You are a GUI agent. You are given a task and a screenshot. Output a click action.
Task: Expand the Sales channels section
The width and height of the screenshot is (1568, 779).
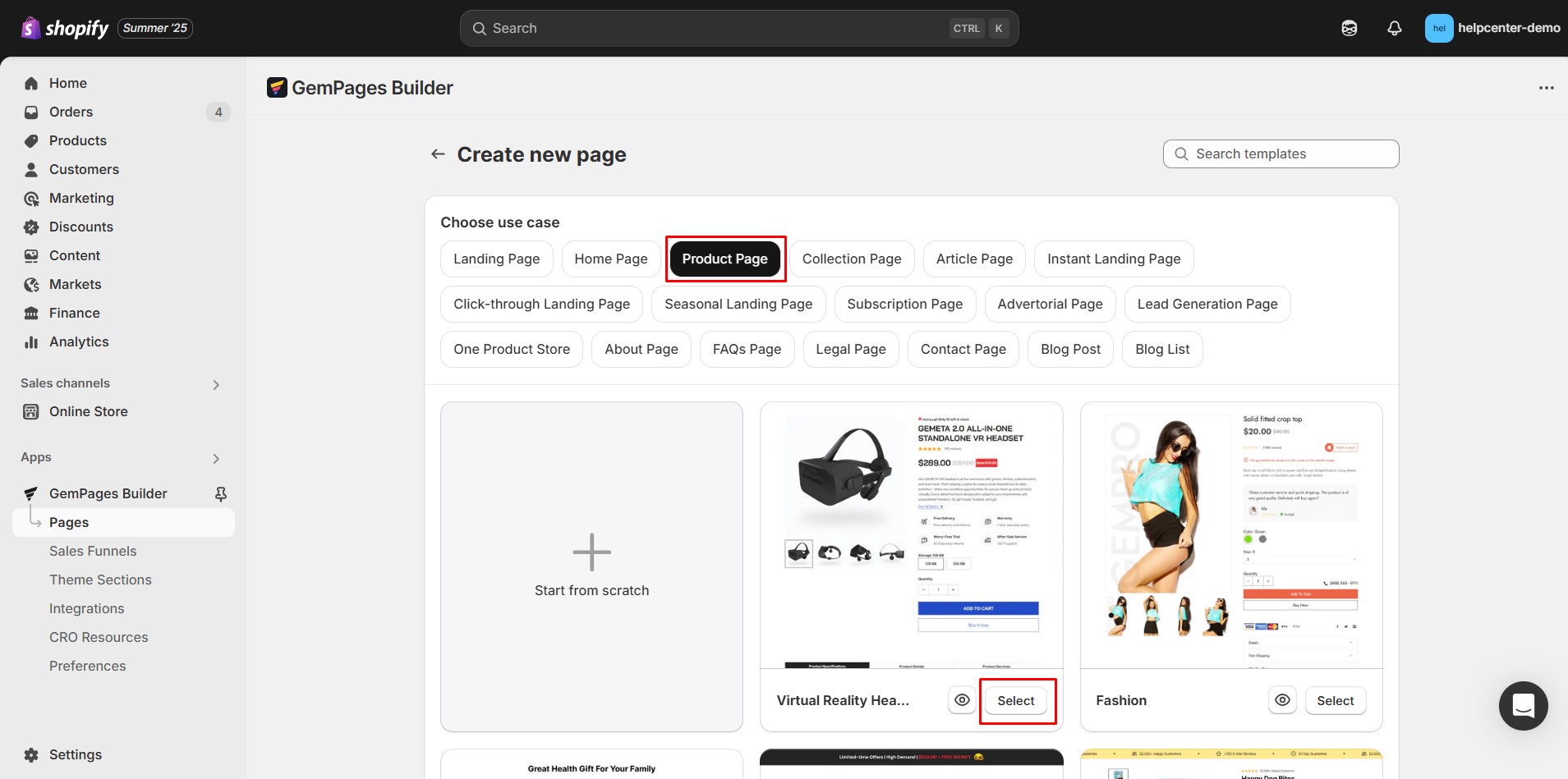pos(215,383)
